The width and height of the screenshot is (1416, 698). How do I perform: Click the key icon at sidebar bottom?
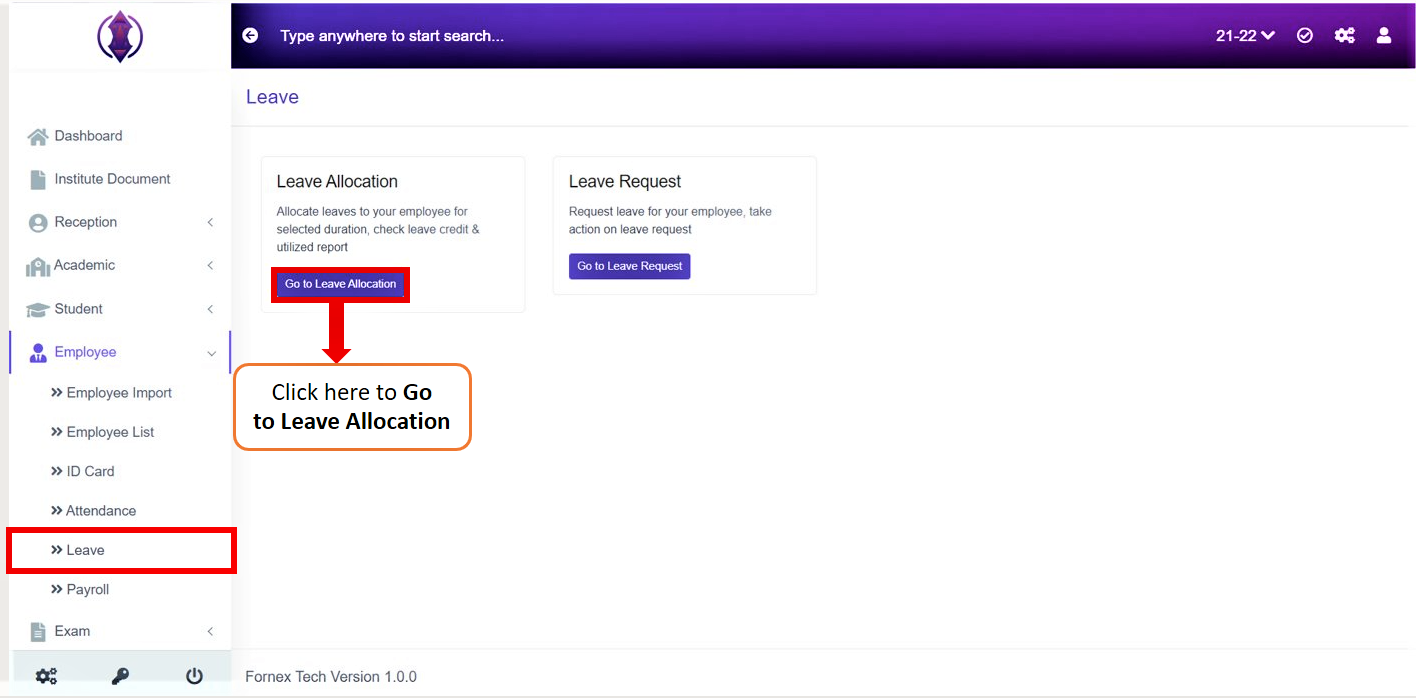pos(120,677)
